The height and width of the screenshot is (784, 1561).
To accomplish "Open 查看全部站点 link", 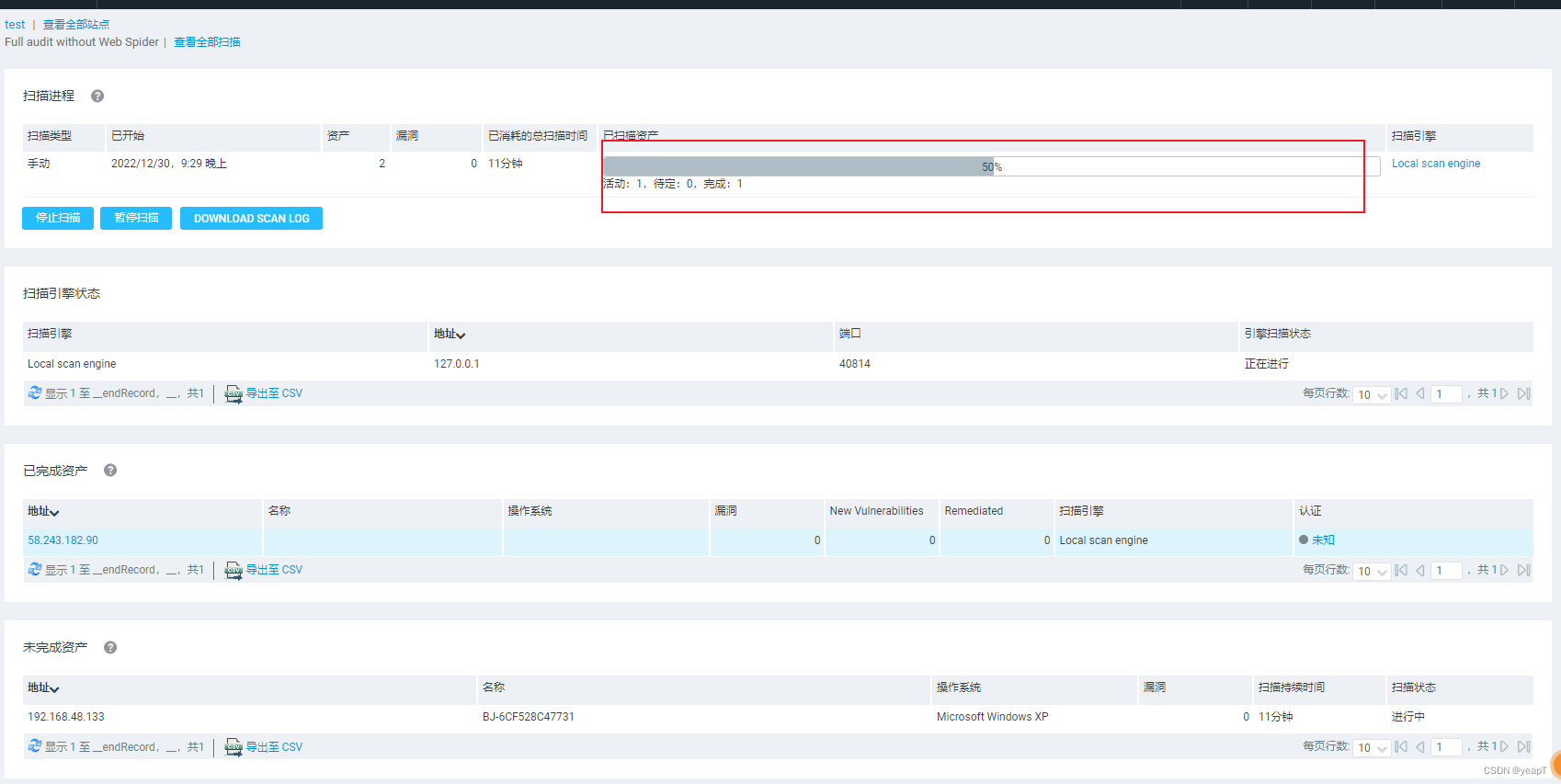I will pyautogui.click(x=76, y=25).
